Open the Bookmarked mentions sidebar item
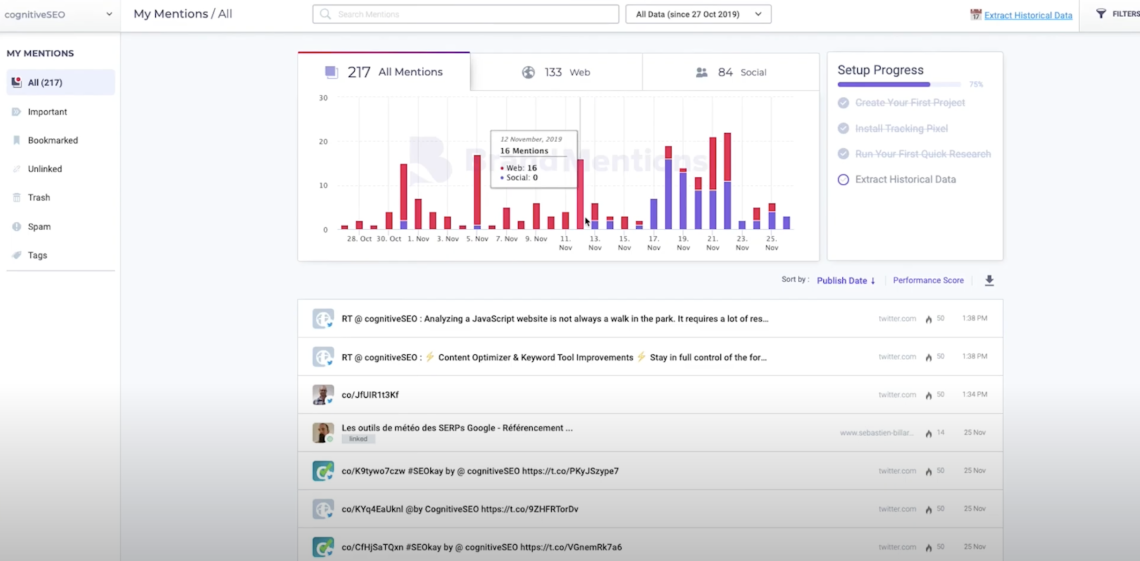Image resolution: width=1140 pixels, height=561 pixels. point(52,141)
